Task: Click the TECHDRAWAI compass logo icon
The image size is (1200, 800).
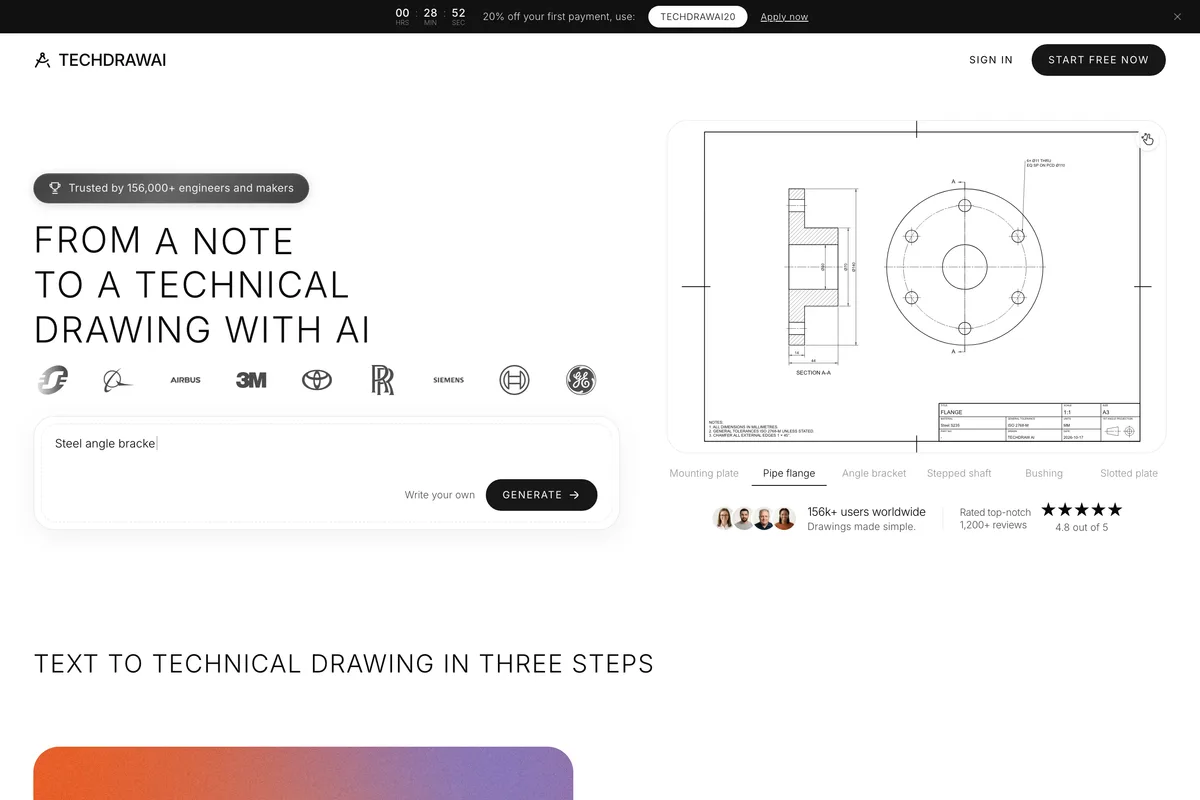Action: [42, 60]
